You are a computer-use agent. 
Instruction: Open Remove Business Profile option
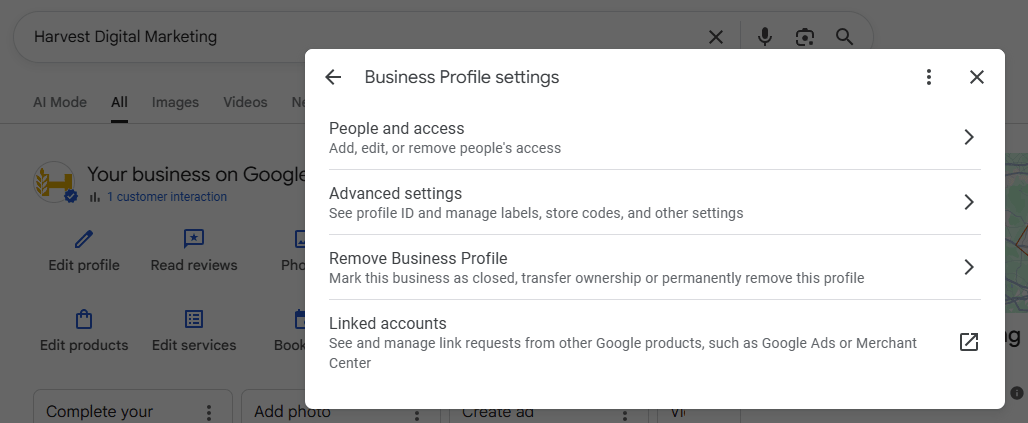pyautogui.click(x=654, y=267)
